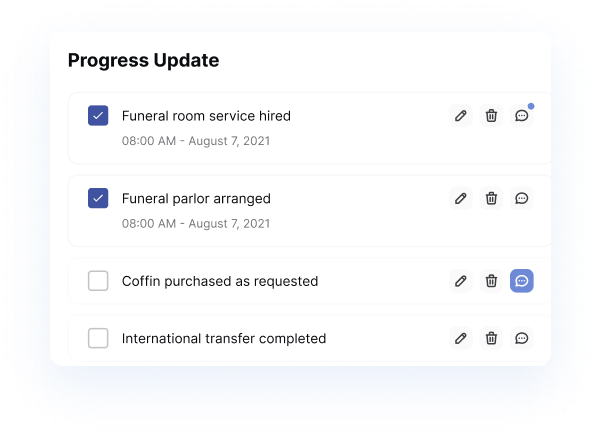The width and height of the screenshot is (601, 434).
Task: Mark International transfer completed as done
Action: pos(98,338)
